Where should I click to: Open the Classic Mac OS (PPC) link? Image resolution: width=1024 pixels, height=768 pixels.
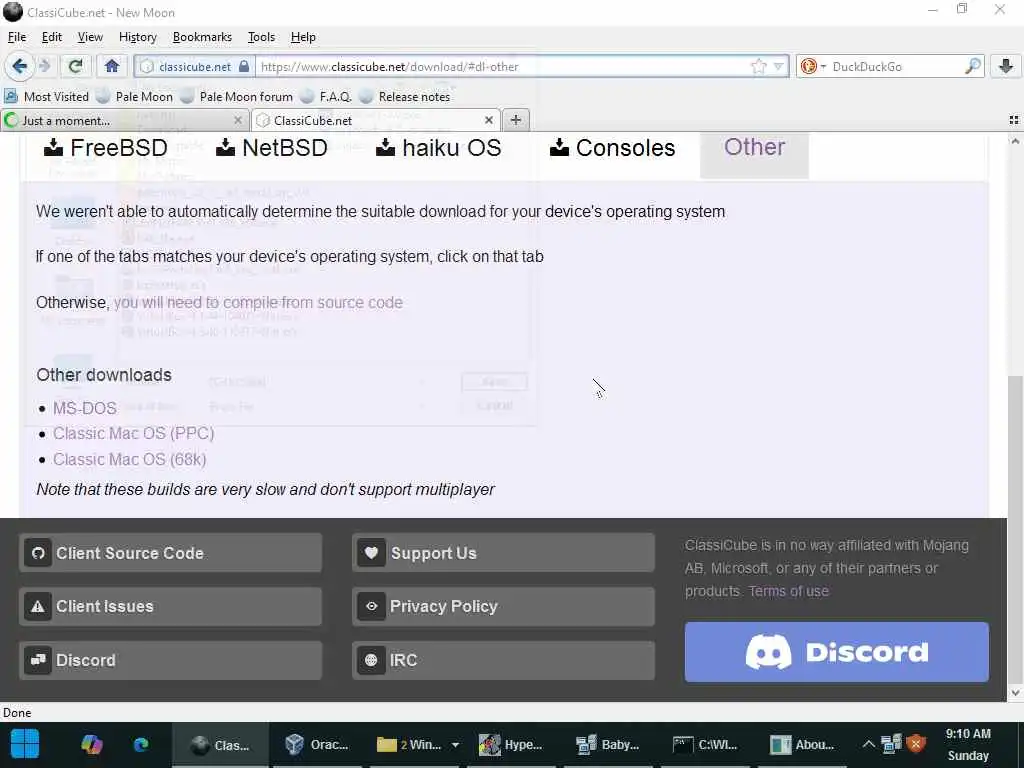(x=133, y=434)
